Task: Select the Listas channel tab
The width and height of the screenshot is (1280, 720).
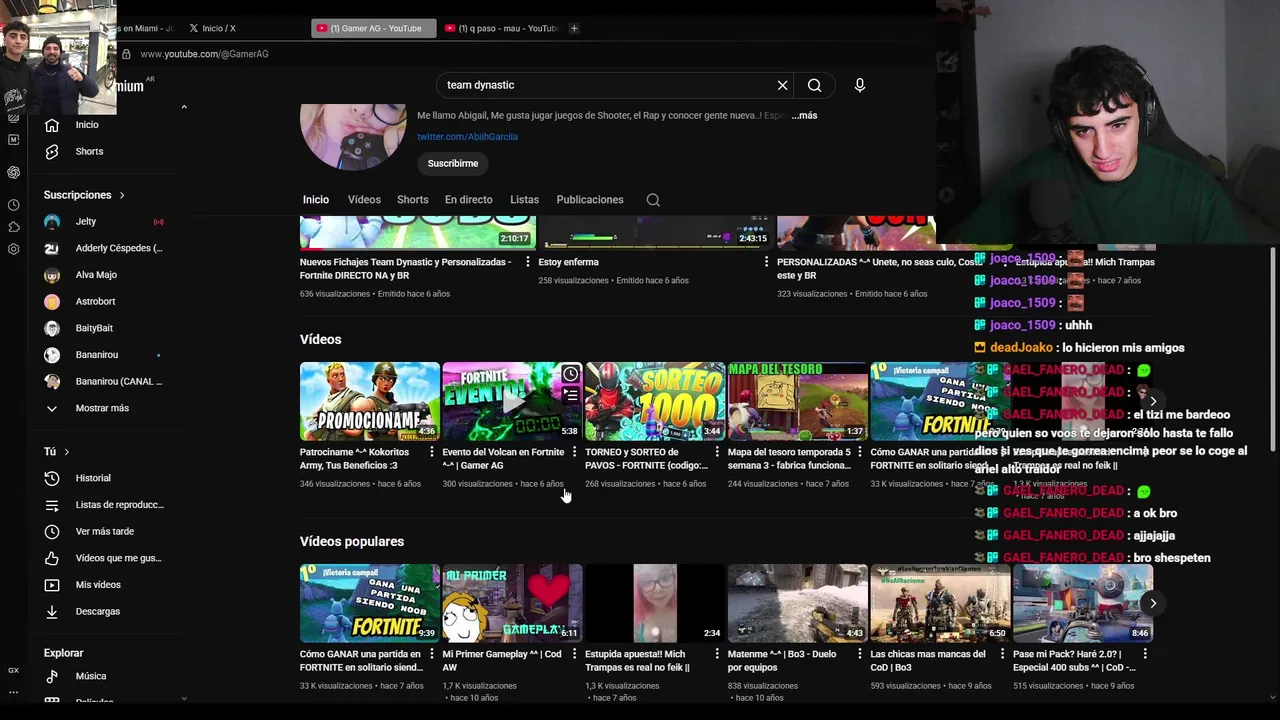Action: coord(524,200)
